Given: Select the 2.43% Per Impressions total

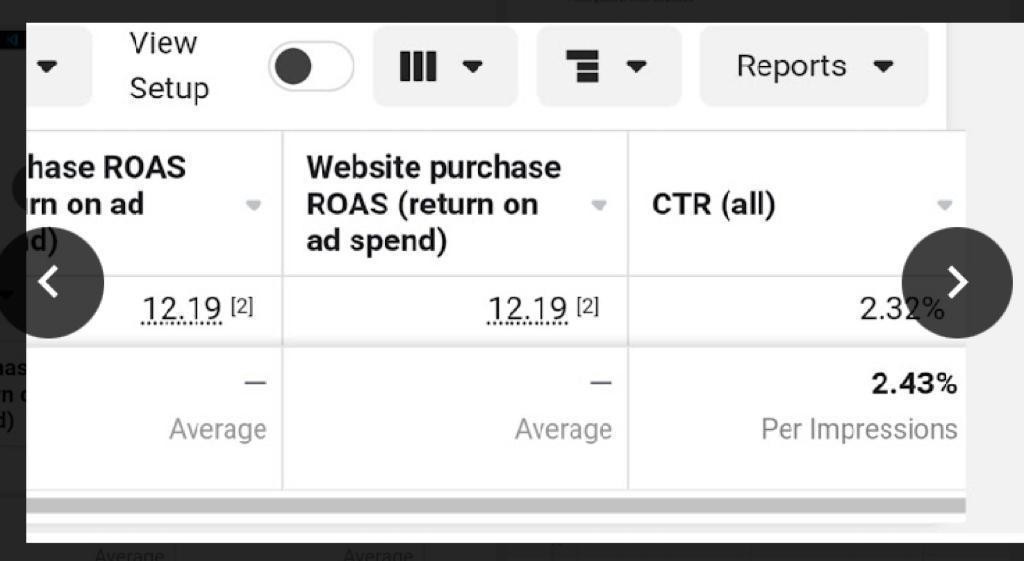Looking at the screenshot, I should pos(914,383).
